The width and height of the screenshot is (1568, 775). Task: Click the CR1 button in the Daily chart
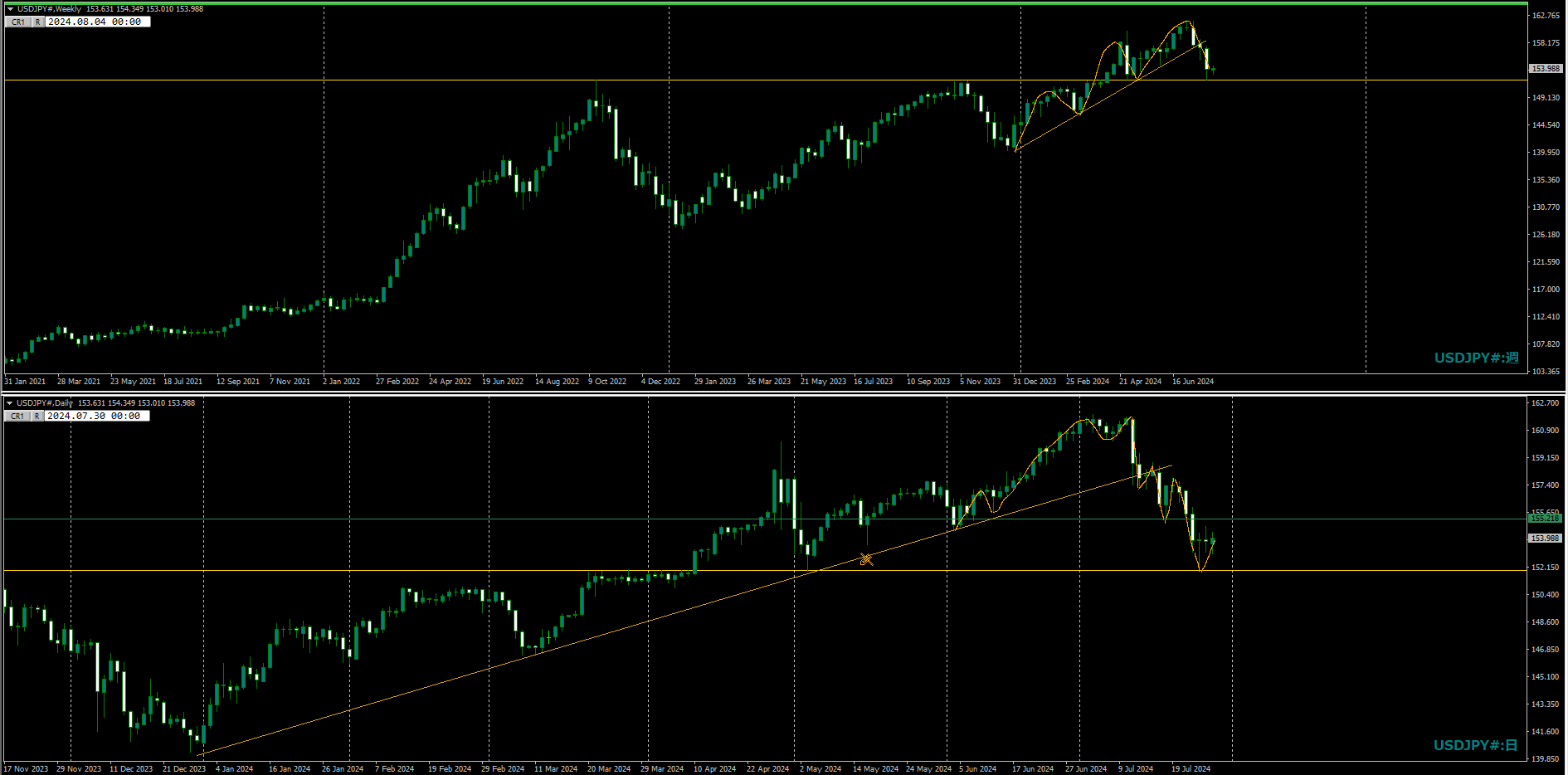tap(18, 417)
